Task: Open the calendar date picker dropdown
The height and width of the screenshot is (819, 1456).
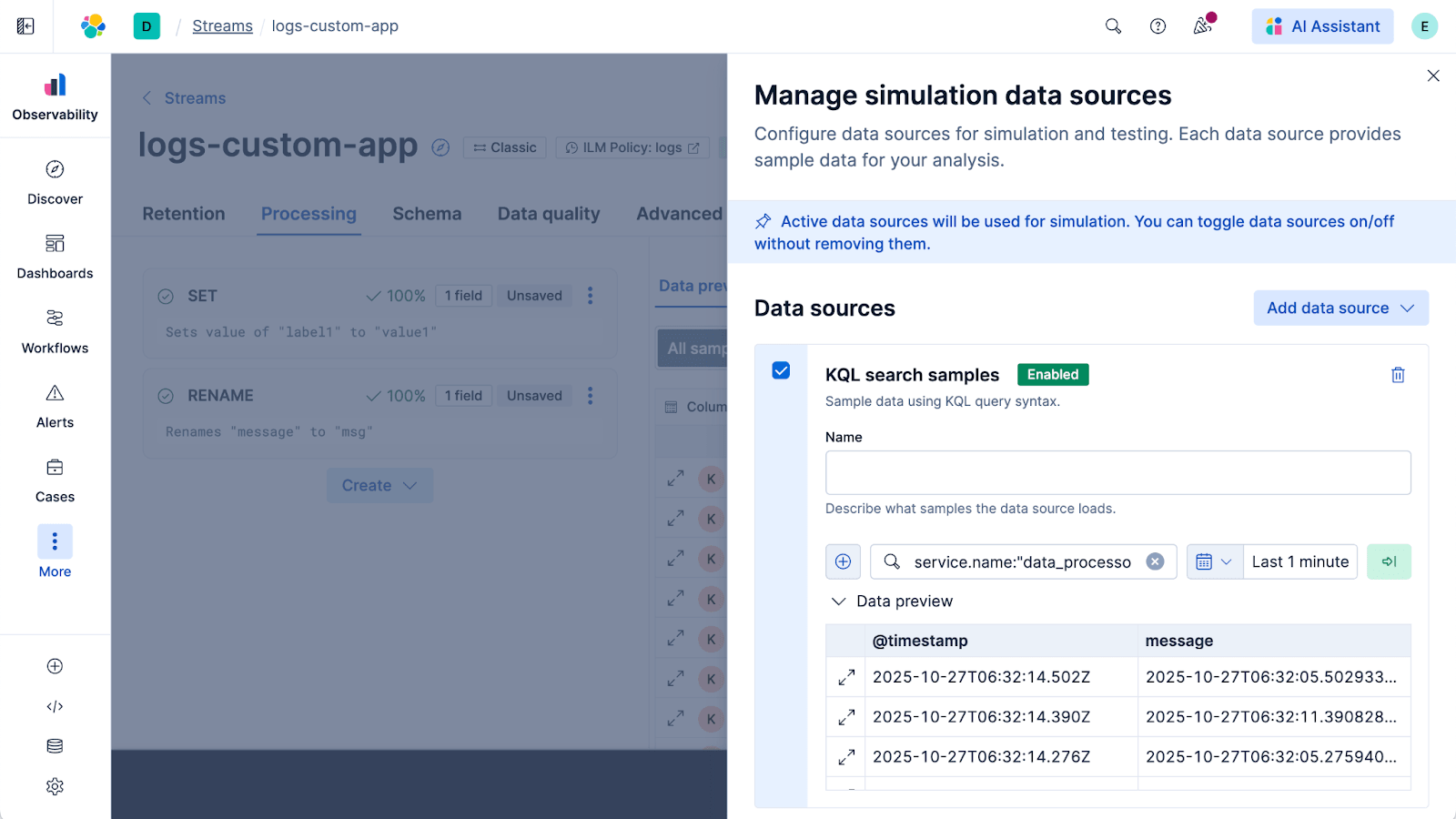Action: click(1214, 561)
